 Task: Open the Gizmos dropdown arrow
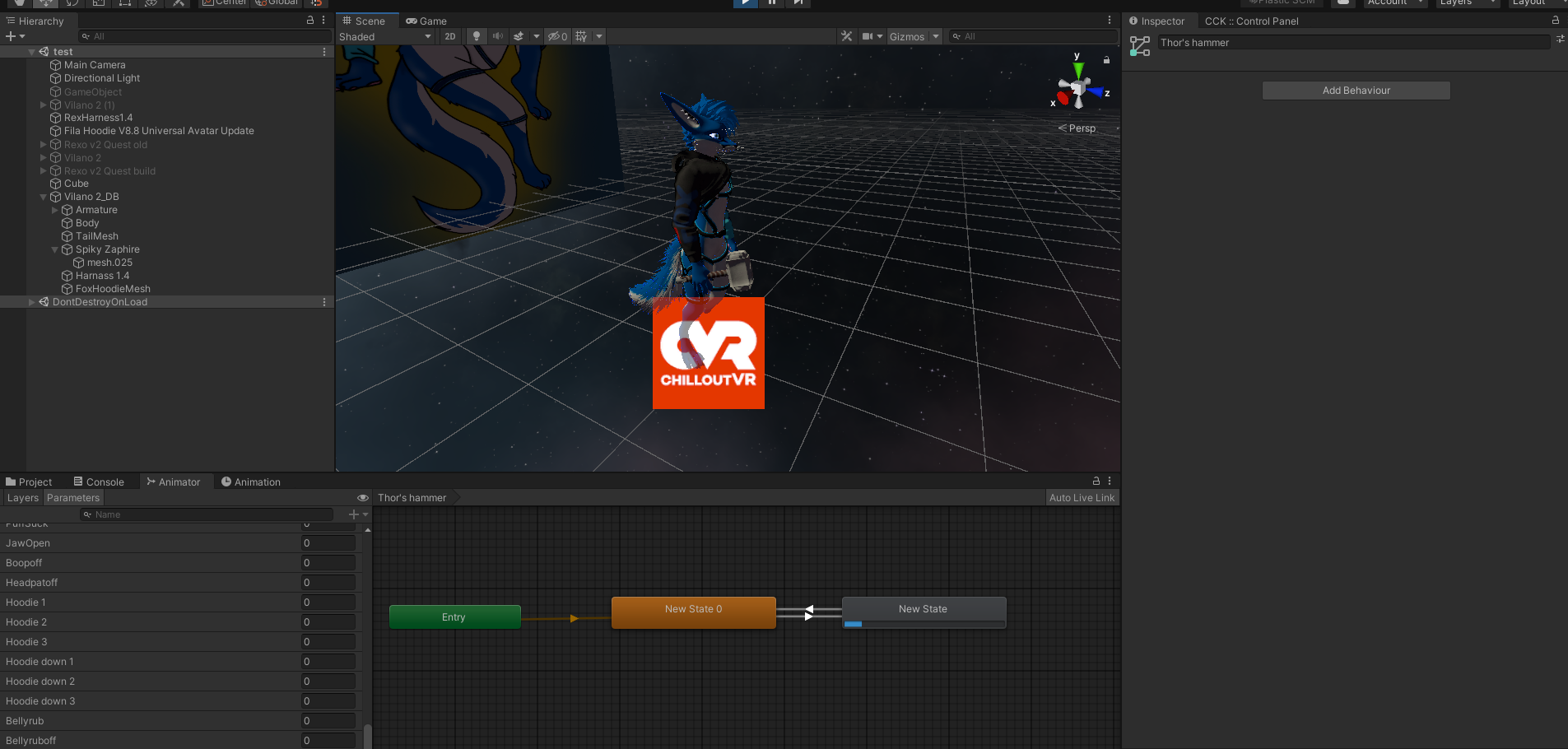(x=936, y=36)
